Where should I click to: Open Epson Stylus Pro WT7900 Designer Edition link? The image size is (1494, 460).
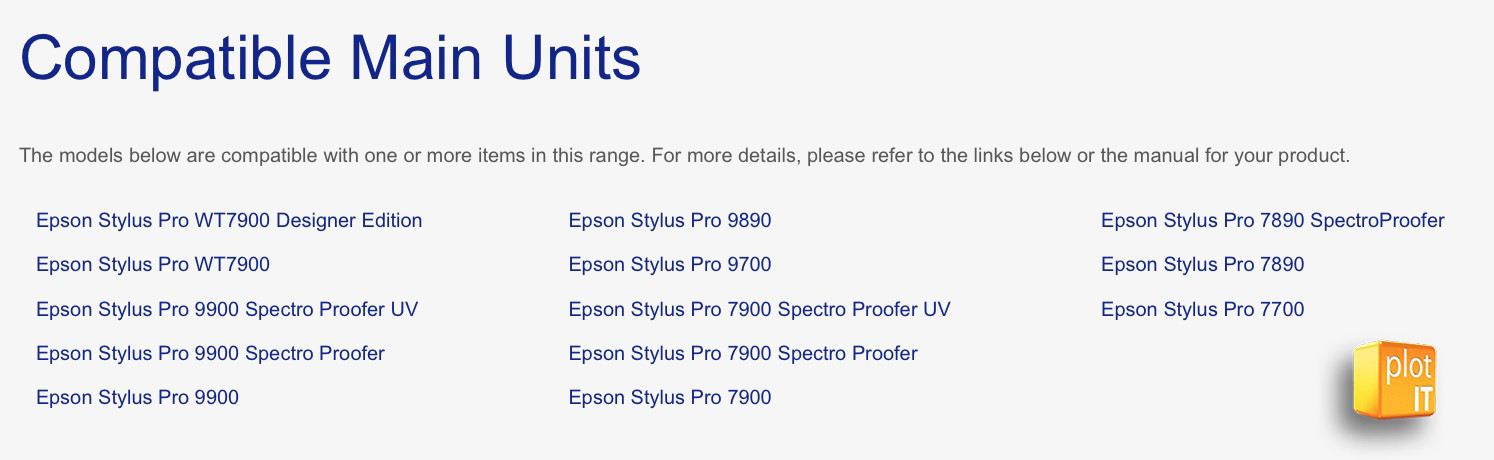click(x=229, y=220)
